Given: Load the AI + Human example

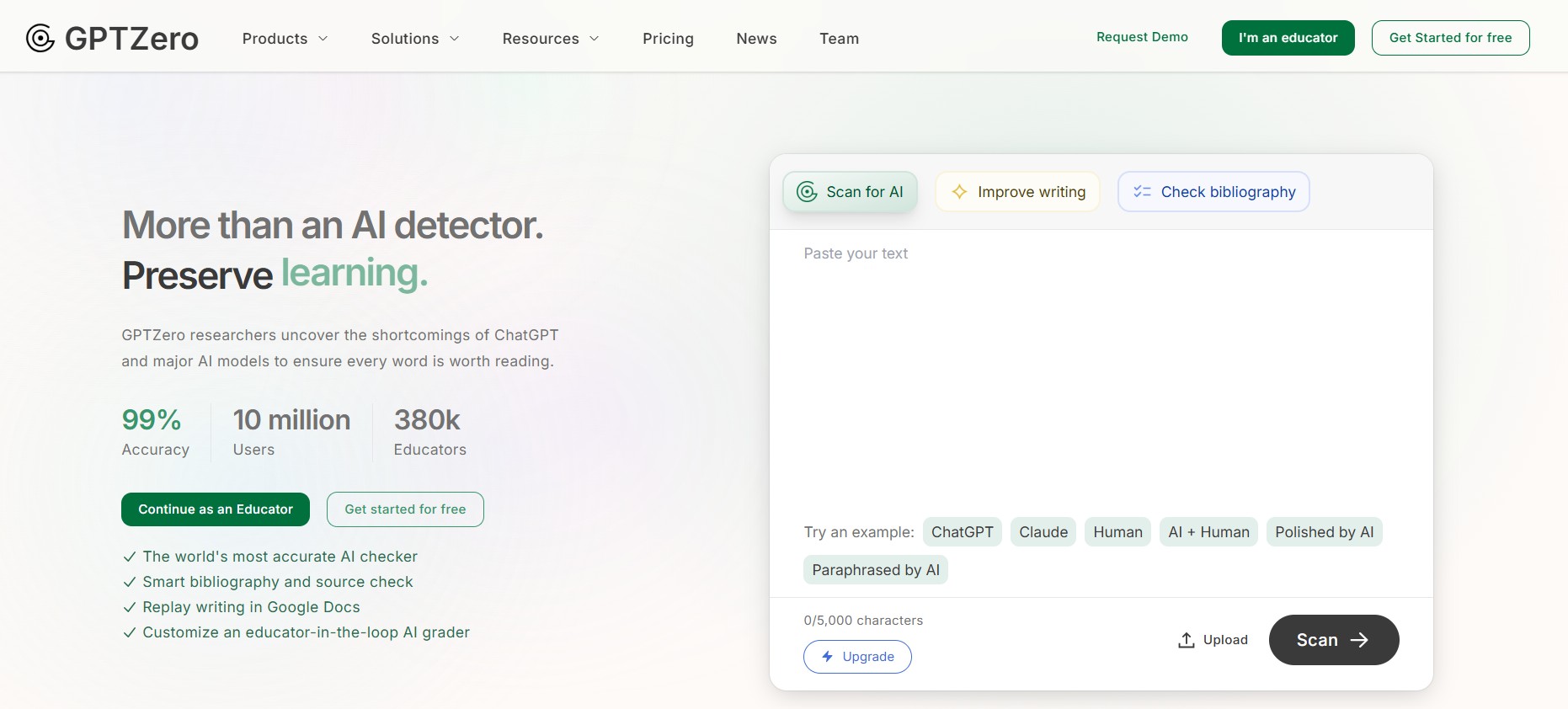Looking at the screenshot, I should [x=1208, y=532].
